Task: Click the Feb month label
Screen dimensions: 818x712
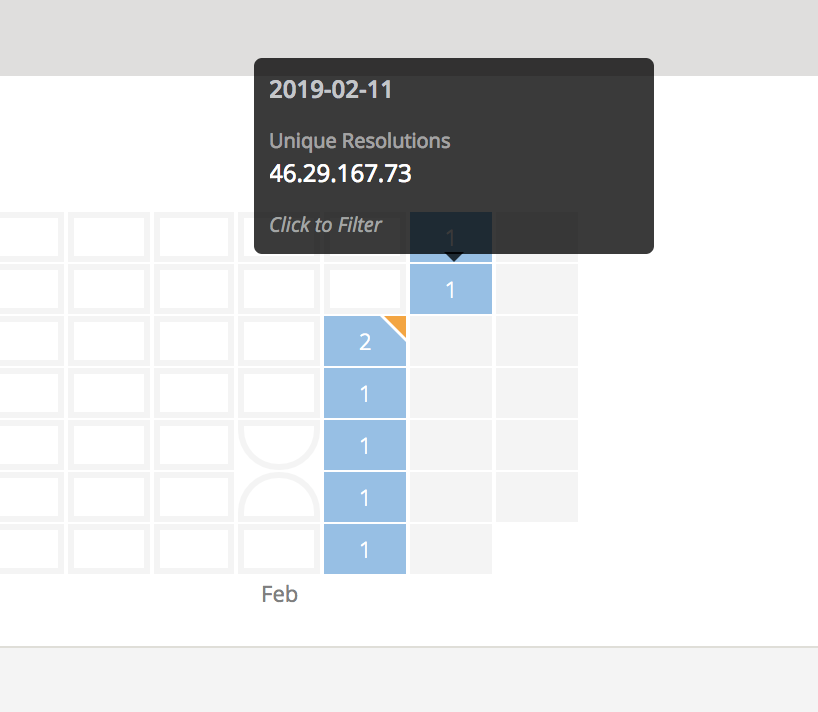Action: point(279,594)
